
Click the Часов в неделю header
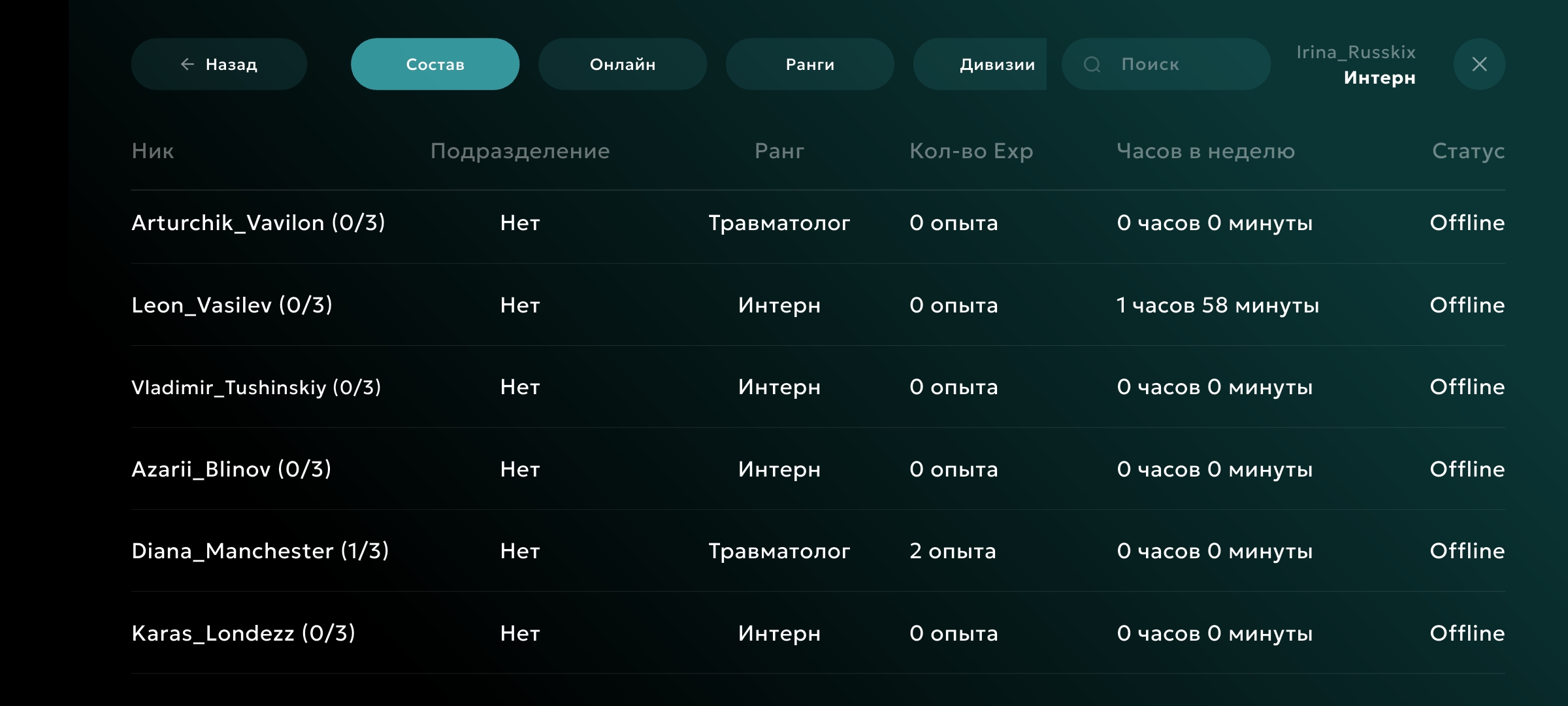pos(1205,151)
